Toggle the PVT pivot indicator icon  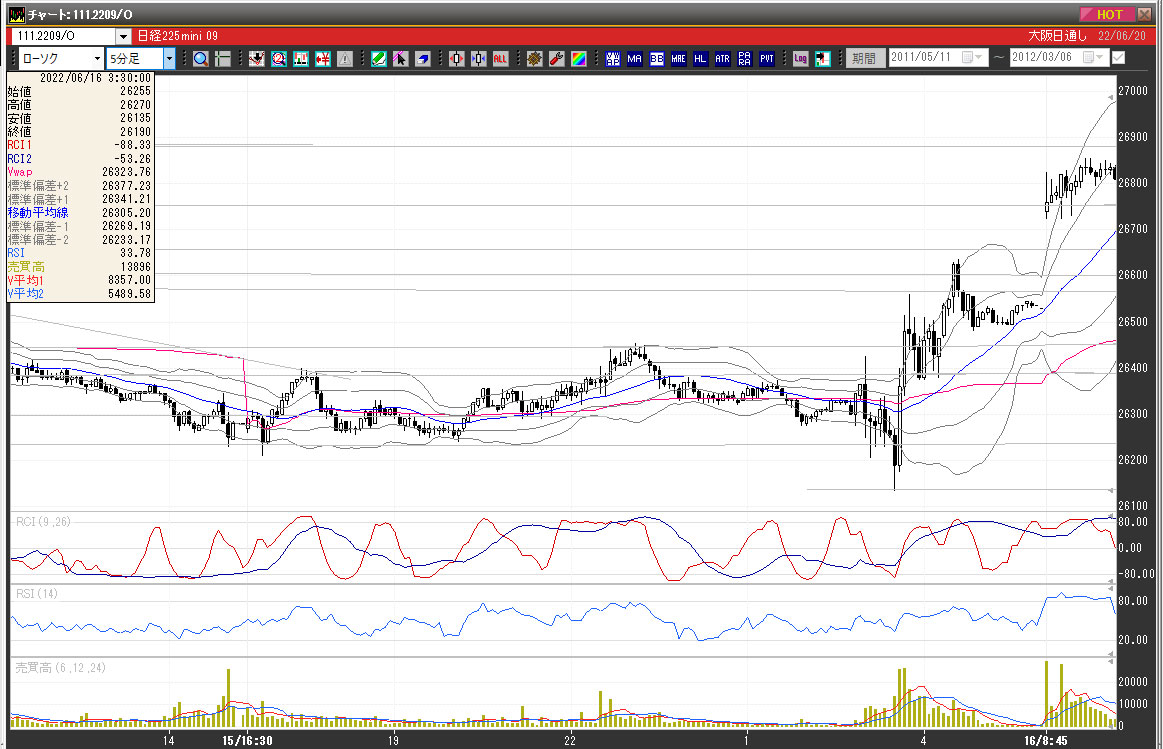(767, 59)
